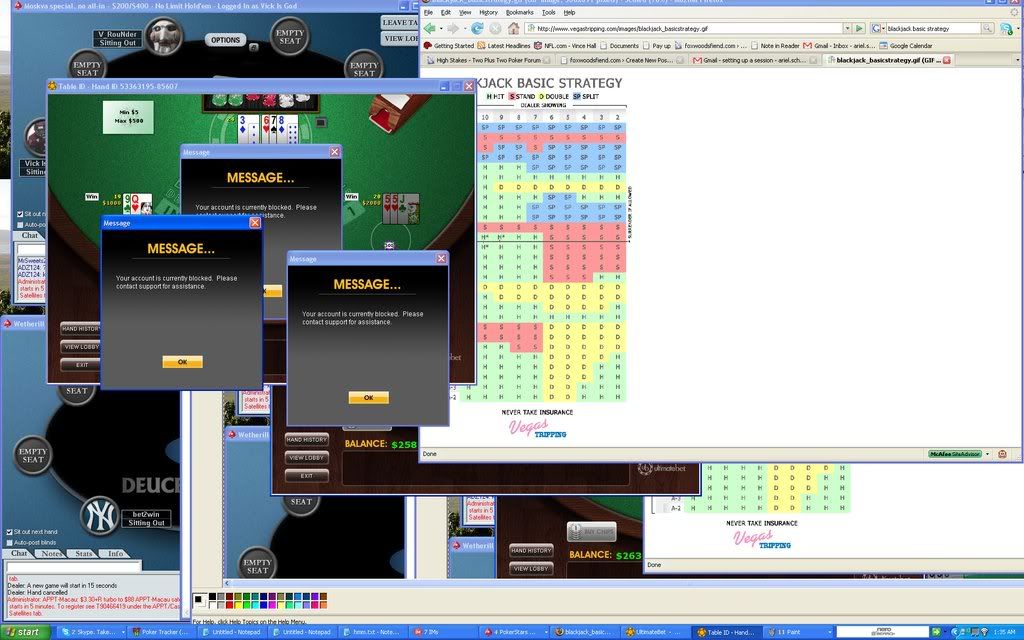
Task: Enable the 'Auto-post blinds' checkbox at bottom left
Action: tap(8, 542)
